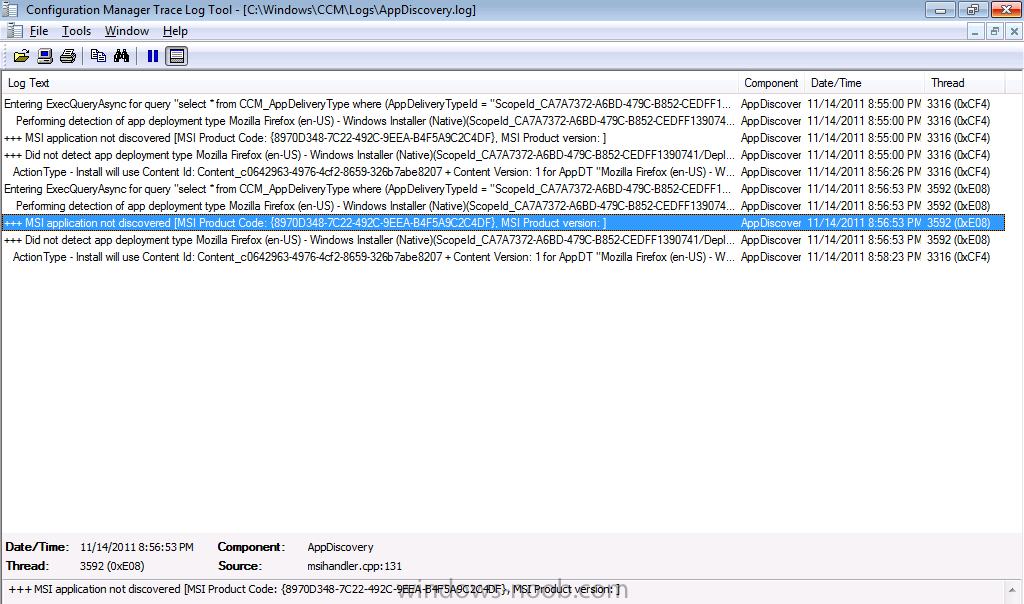Select the first Entering ExecQueryAsync row at 8:55:00 PM
Screen dimensions: 1024x604
pos(503,104)
